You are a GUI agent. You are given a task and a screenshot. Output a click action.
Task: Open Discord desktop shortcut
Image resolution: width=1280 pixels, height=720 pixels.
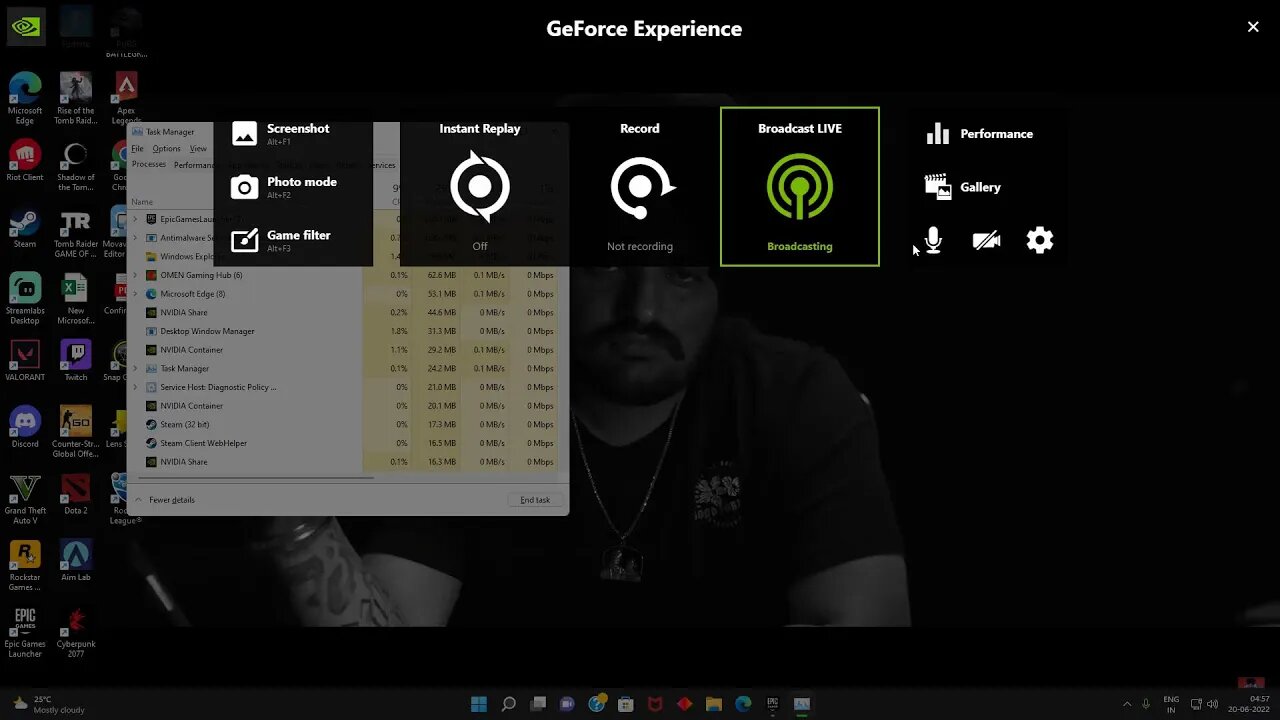(25, 427)
